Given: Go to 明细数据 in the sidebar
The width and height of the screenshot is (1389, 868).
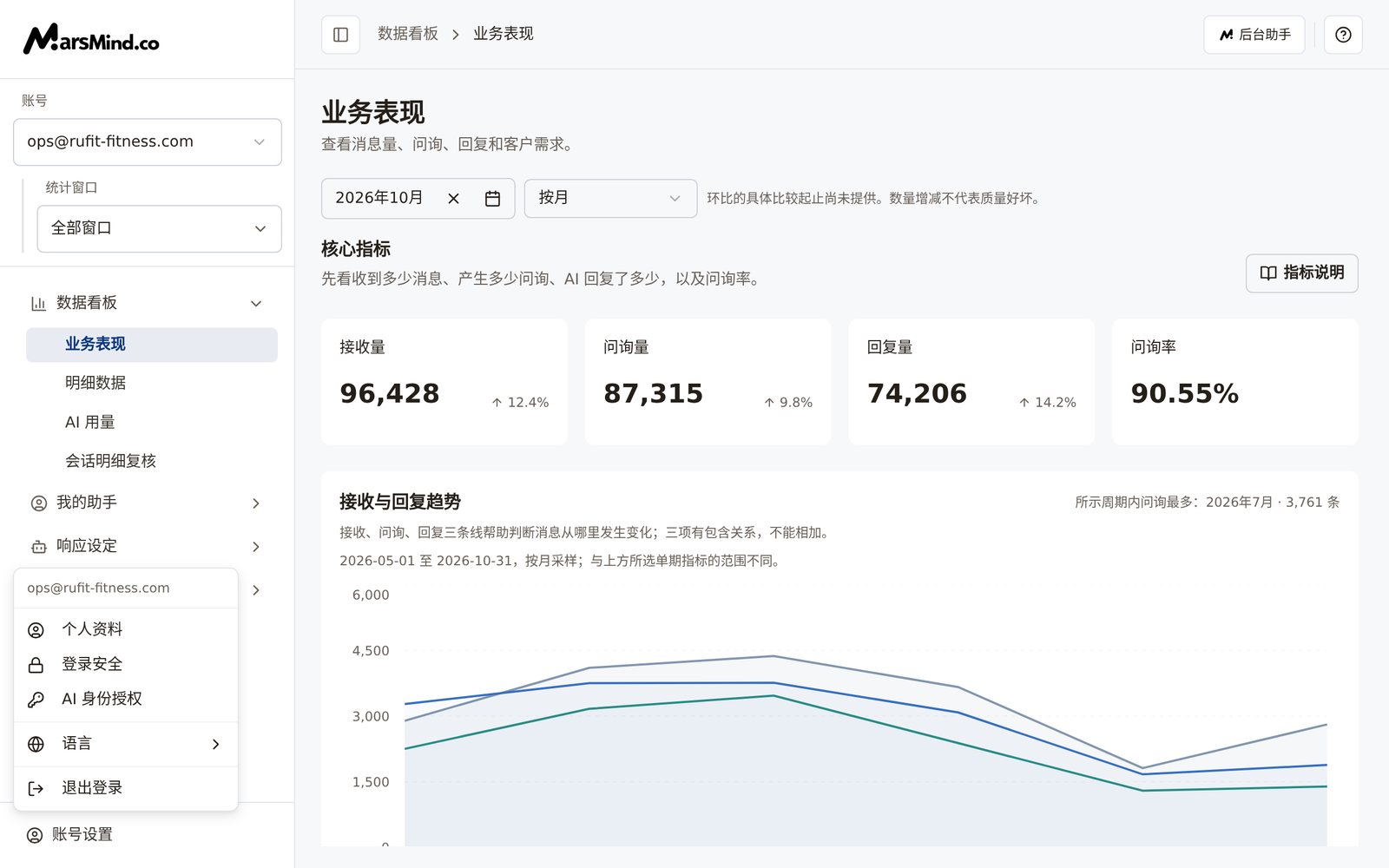Looking at the screenshot, I should tap(152, 383).
